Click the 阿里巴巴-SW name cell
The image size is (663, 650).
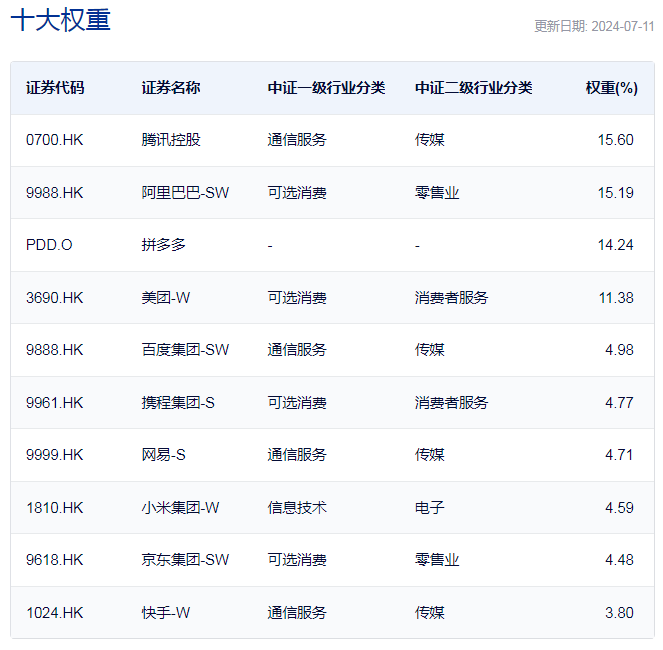185,193
